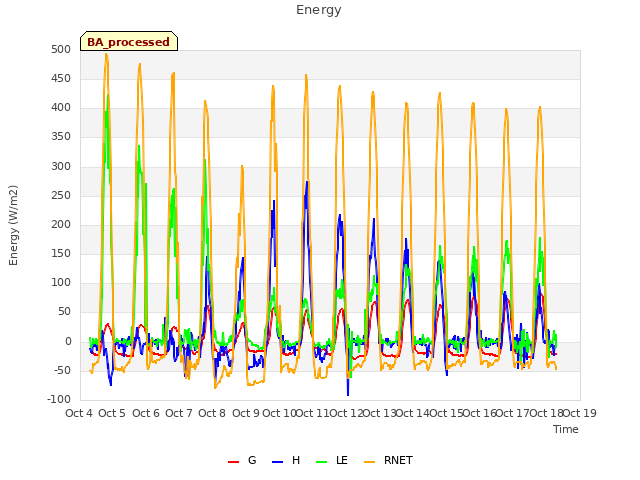Toggle the H series legend label
This screenshot has width=640, height=480.
[x=296, y=460]
